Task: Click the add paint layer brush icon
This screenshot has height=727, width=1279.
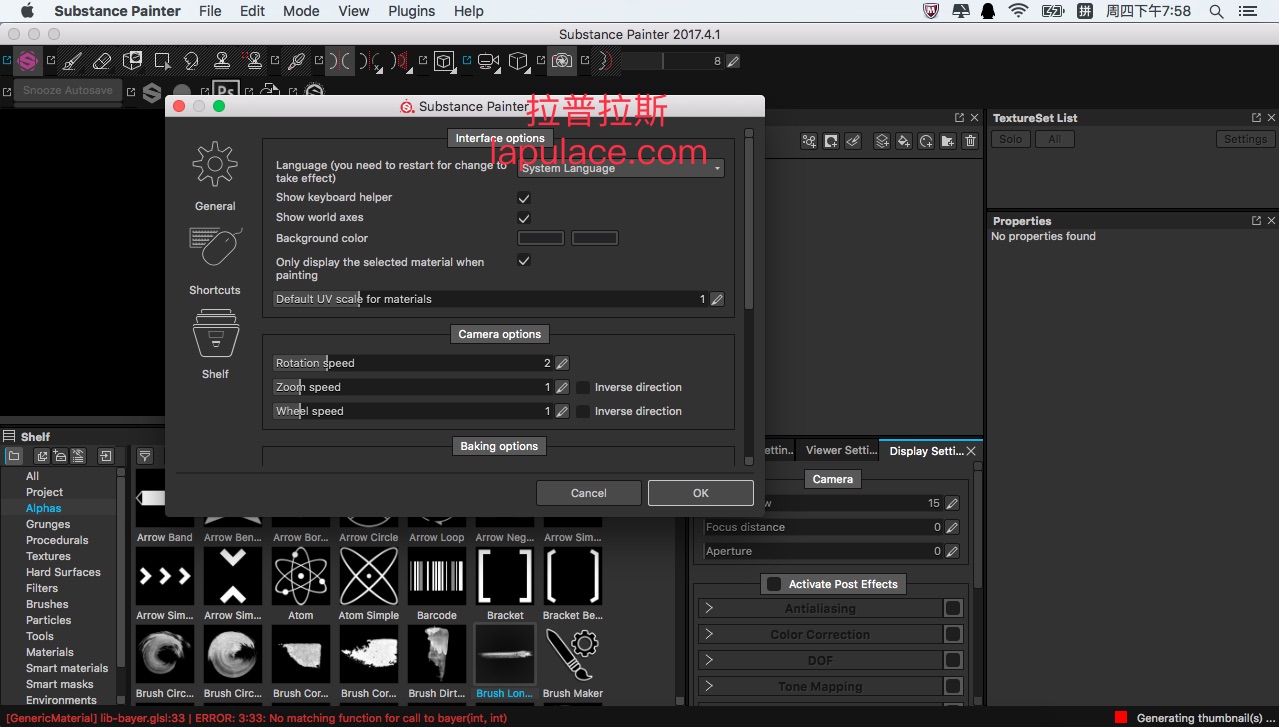Action: [853, 141]
